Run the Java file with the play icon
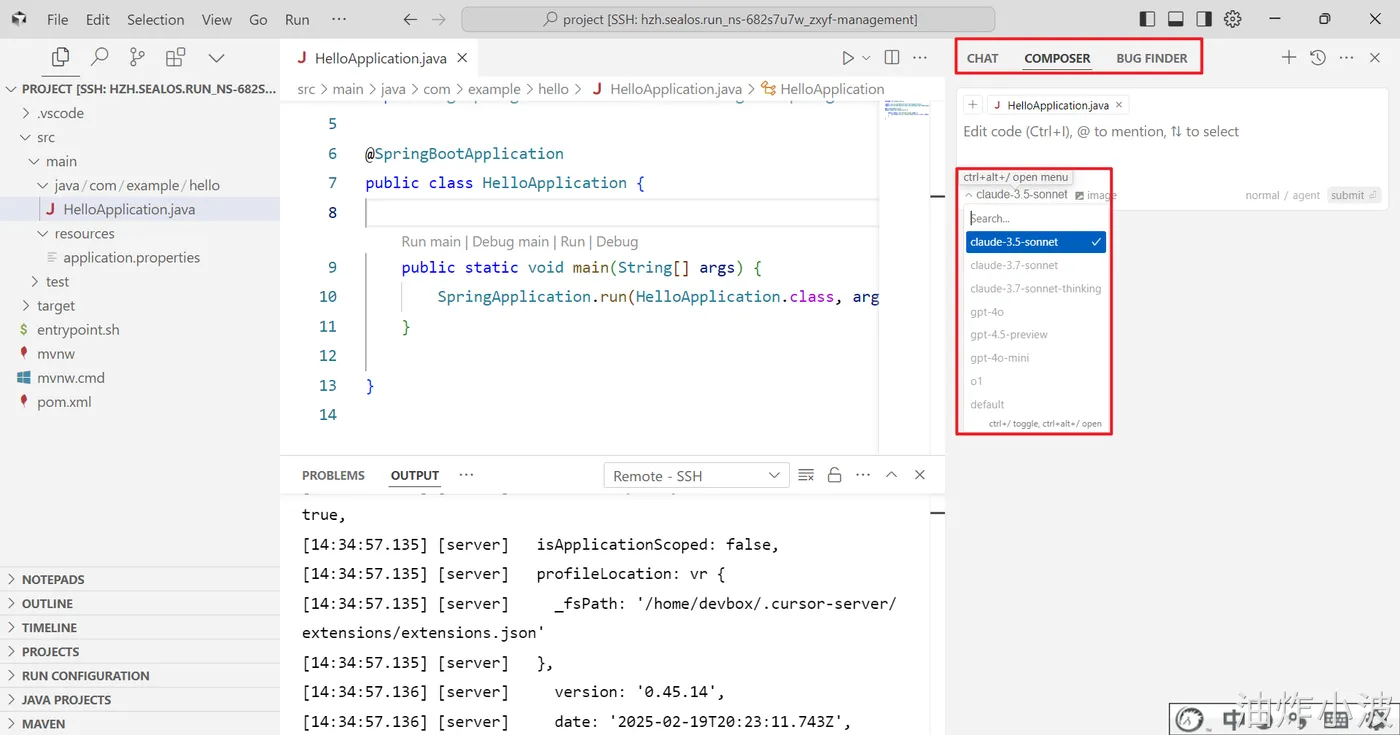The height and width of the screenshot is (735, 1400). (x=848, y=58)
